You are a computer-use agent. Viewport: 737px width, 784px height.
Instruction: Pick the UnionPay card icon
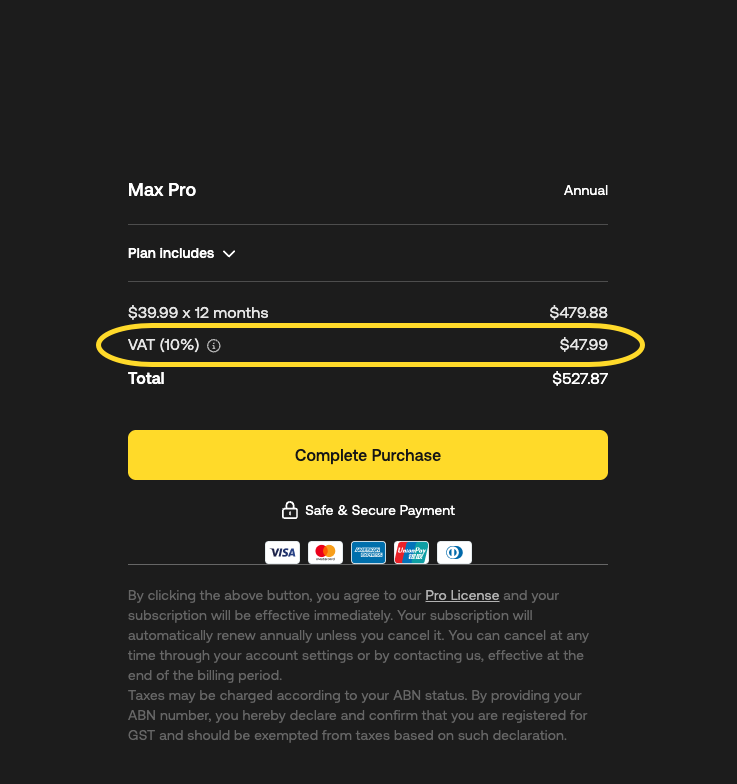[411, 552]
